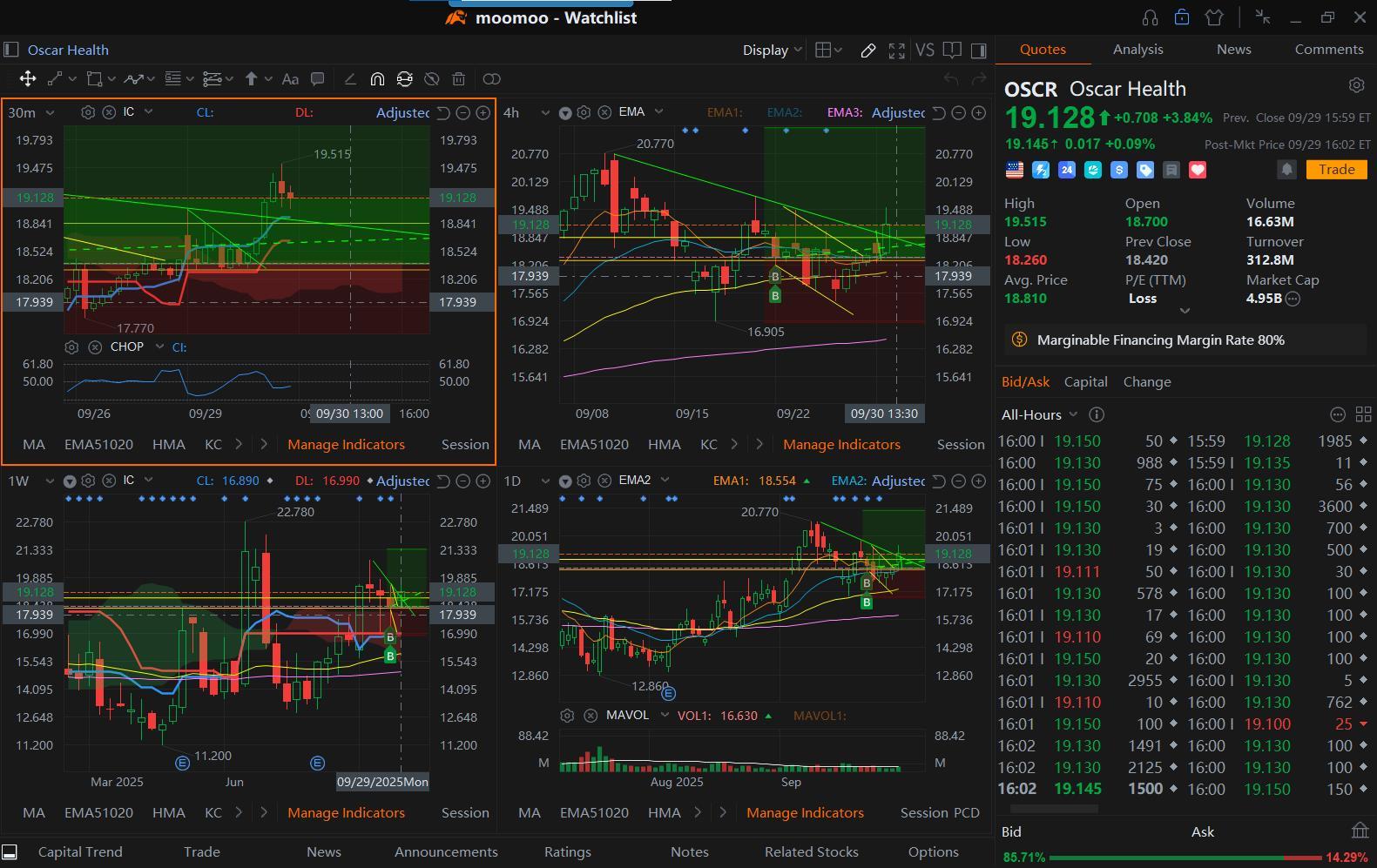Screen dimensions: 1377x868
Task: Click the Marginable Financing Margin Rate banner
Action: point(1185,340)
